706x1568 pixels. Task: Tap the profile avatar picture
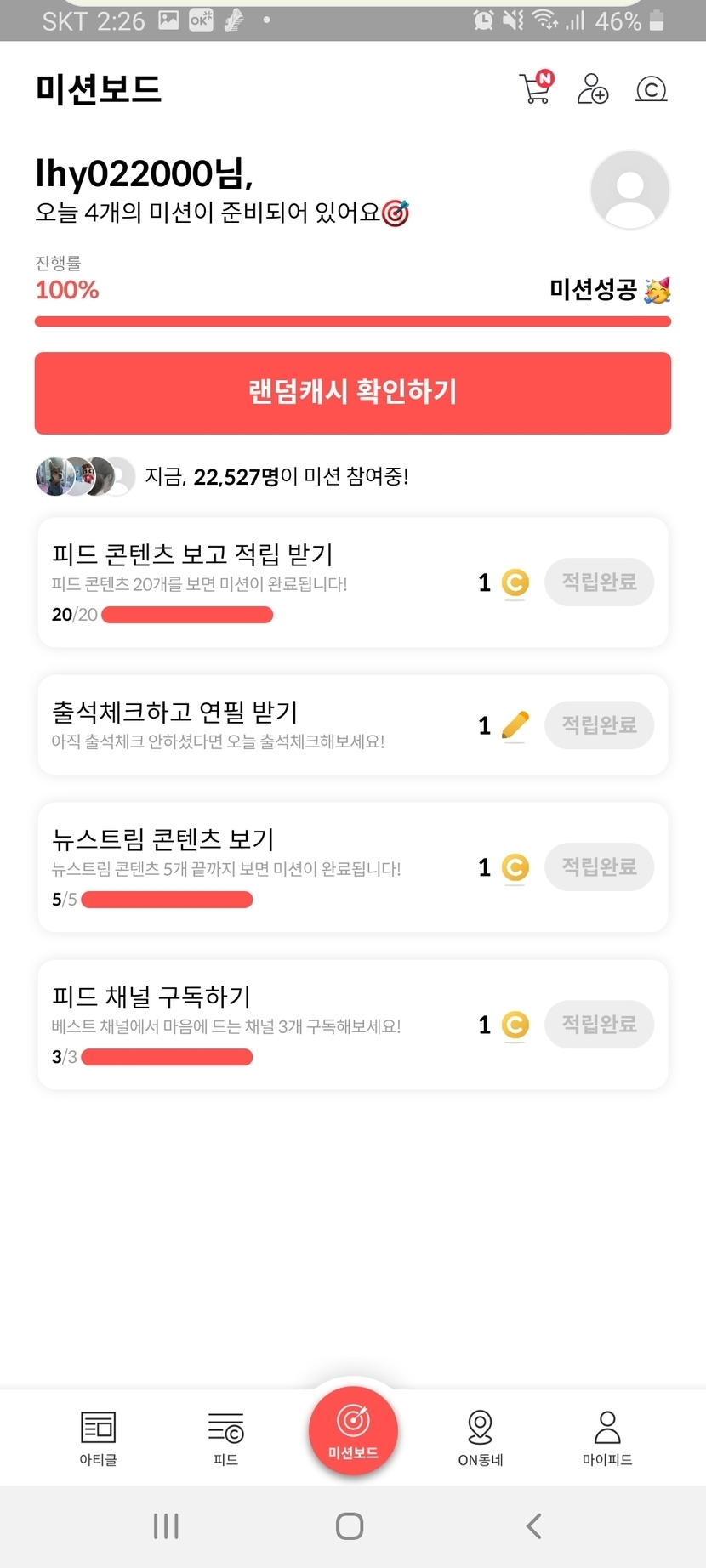click(x=629, y=190)
